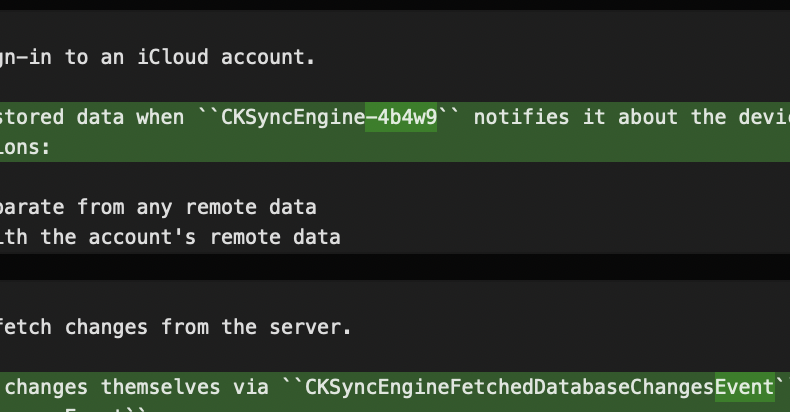This screenshot has height=412, width=790.
Task: Click the "ions:" text fragment
Action: tap(26, 147)
